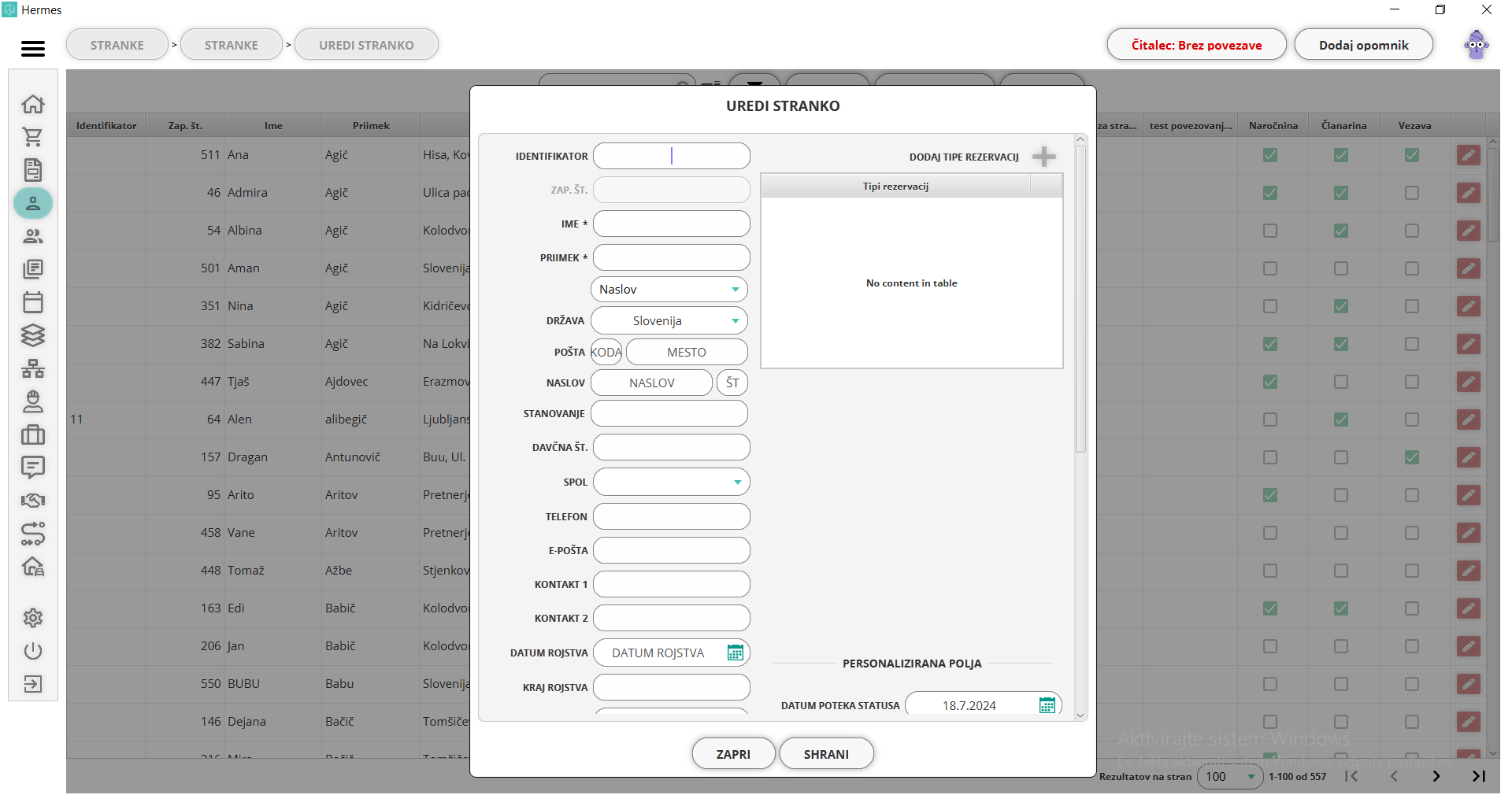Toggle Vezava checkbox for Dragan Antunovič
Image resolution: width=1512 pixels, height=806 pixels.
coord(1412,457)
